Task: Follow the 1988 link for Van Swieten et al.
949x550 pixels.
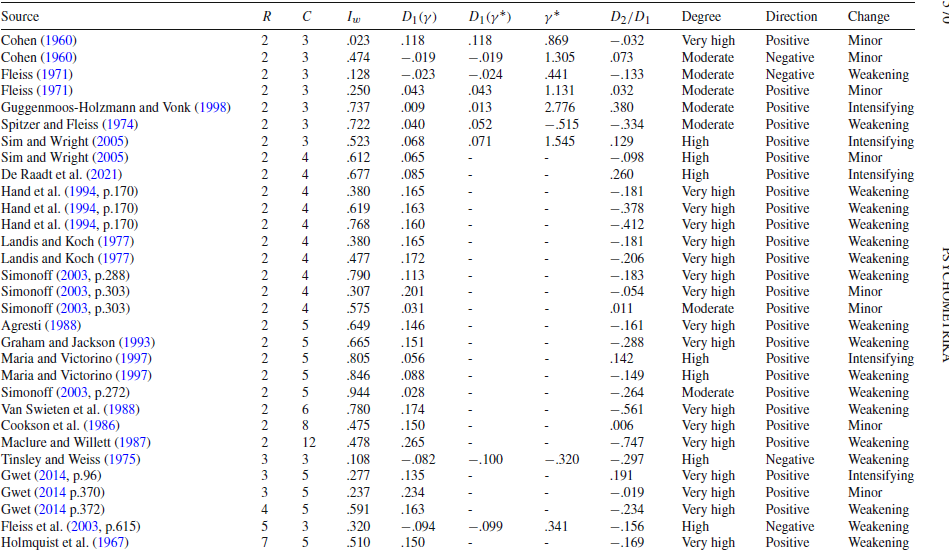Action: pos(122,410)
